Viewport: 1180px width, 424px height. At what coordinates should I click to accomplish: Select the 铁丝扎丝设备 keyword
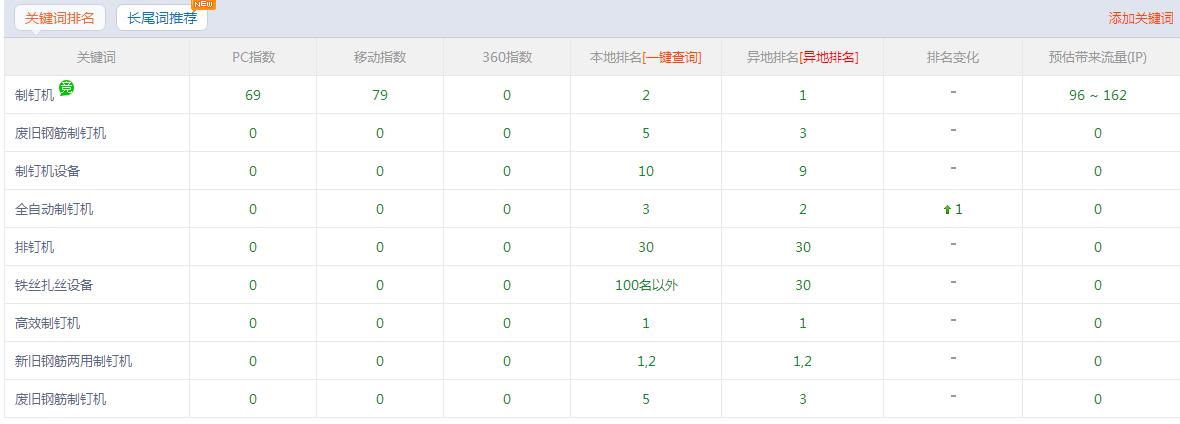pyautogui.click(x=55, y=286)
